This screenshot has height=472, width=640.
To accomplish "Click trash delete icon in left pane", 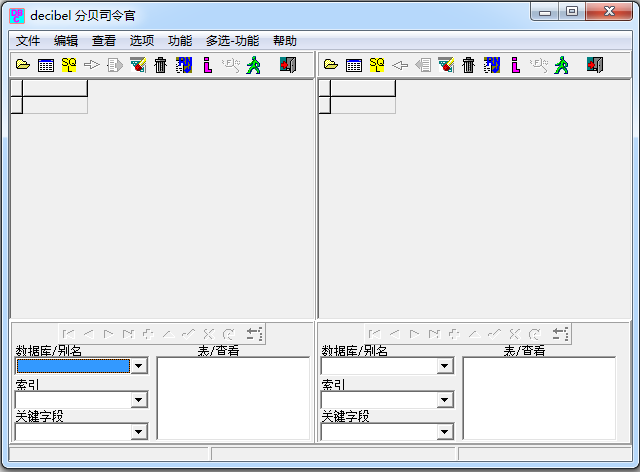I will 160,65.
